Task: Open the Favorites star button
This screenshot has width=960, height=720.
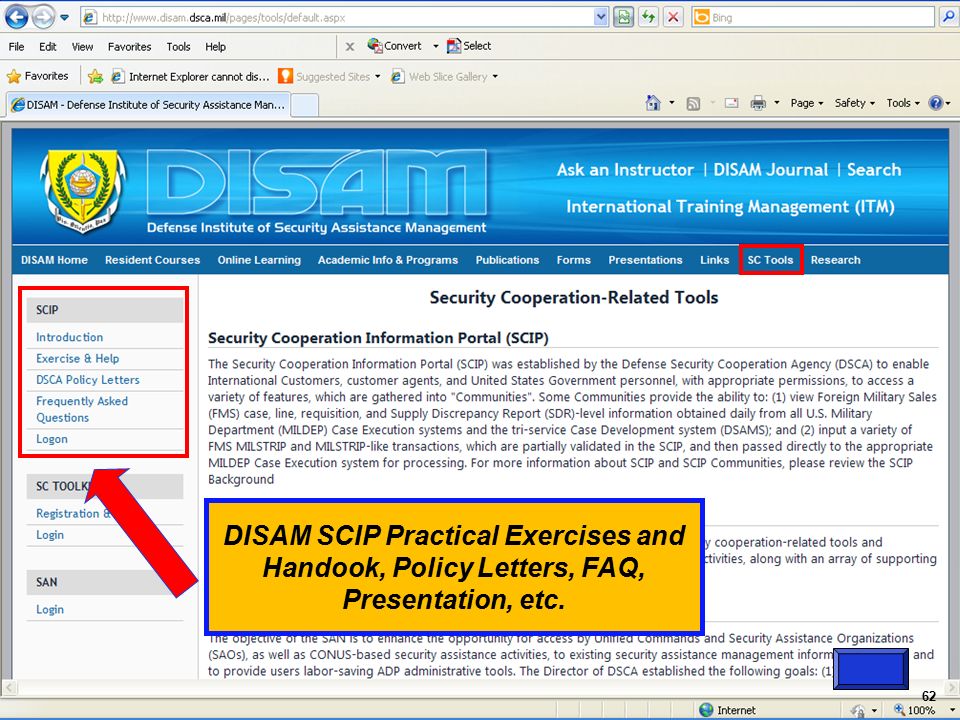Action: [37, 76]
